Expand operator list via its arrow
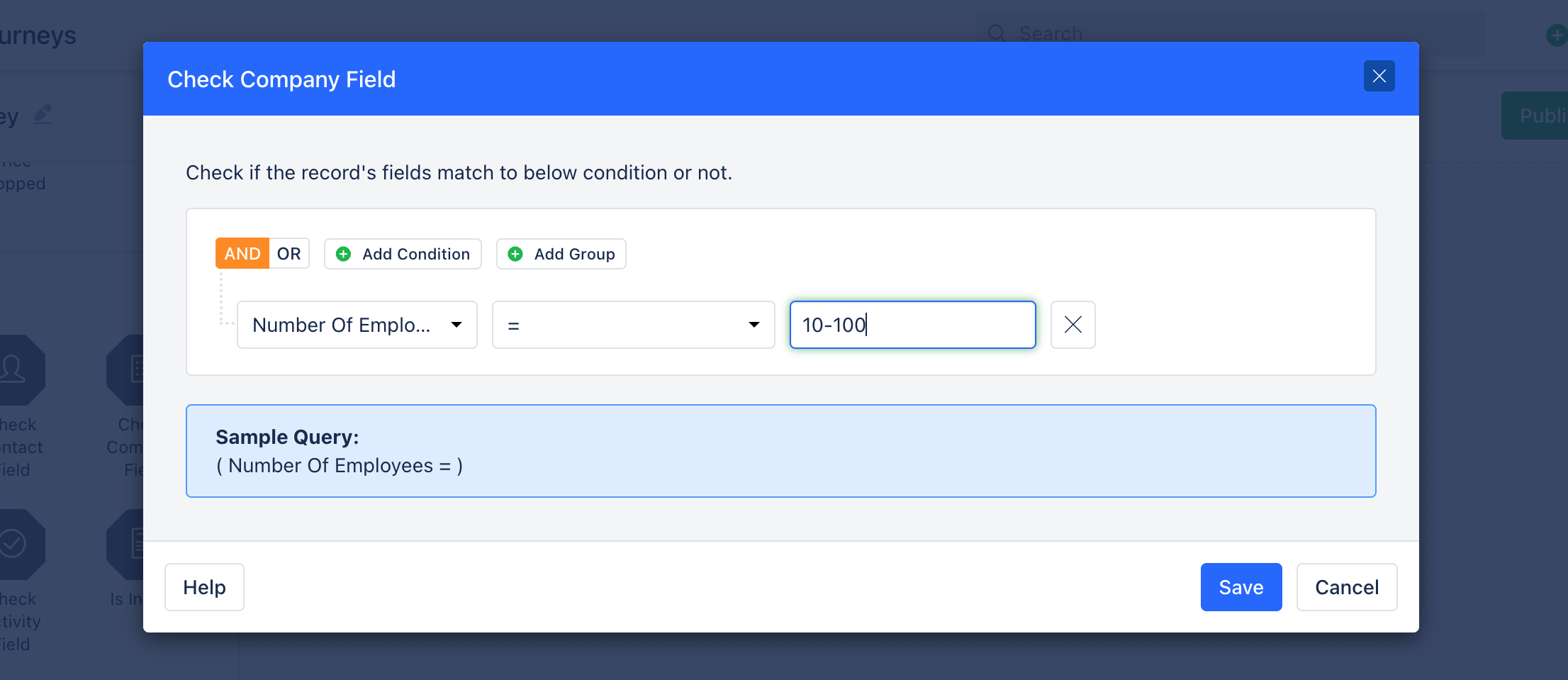 (754, 325)
